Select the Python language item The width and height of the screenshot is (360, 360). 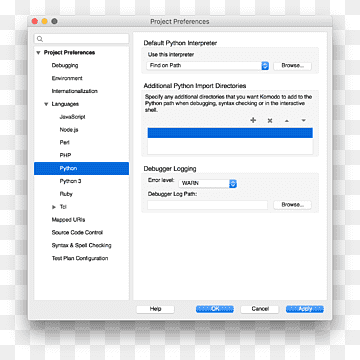[81, 168]
